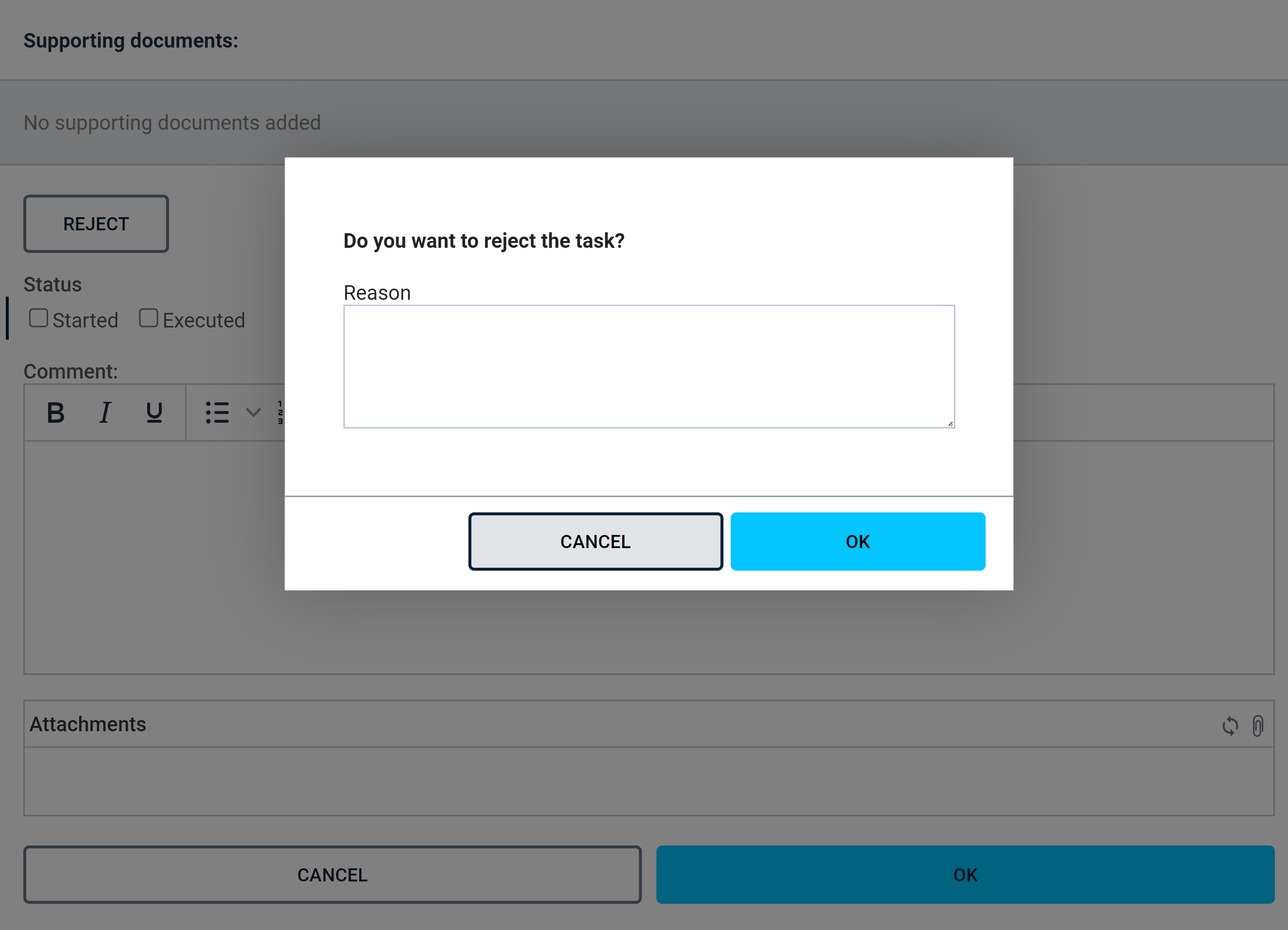This screenshot has height=930, width=1288.
Task: Tick the Executed status checkbox
Action: click(148, 318)
